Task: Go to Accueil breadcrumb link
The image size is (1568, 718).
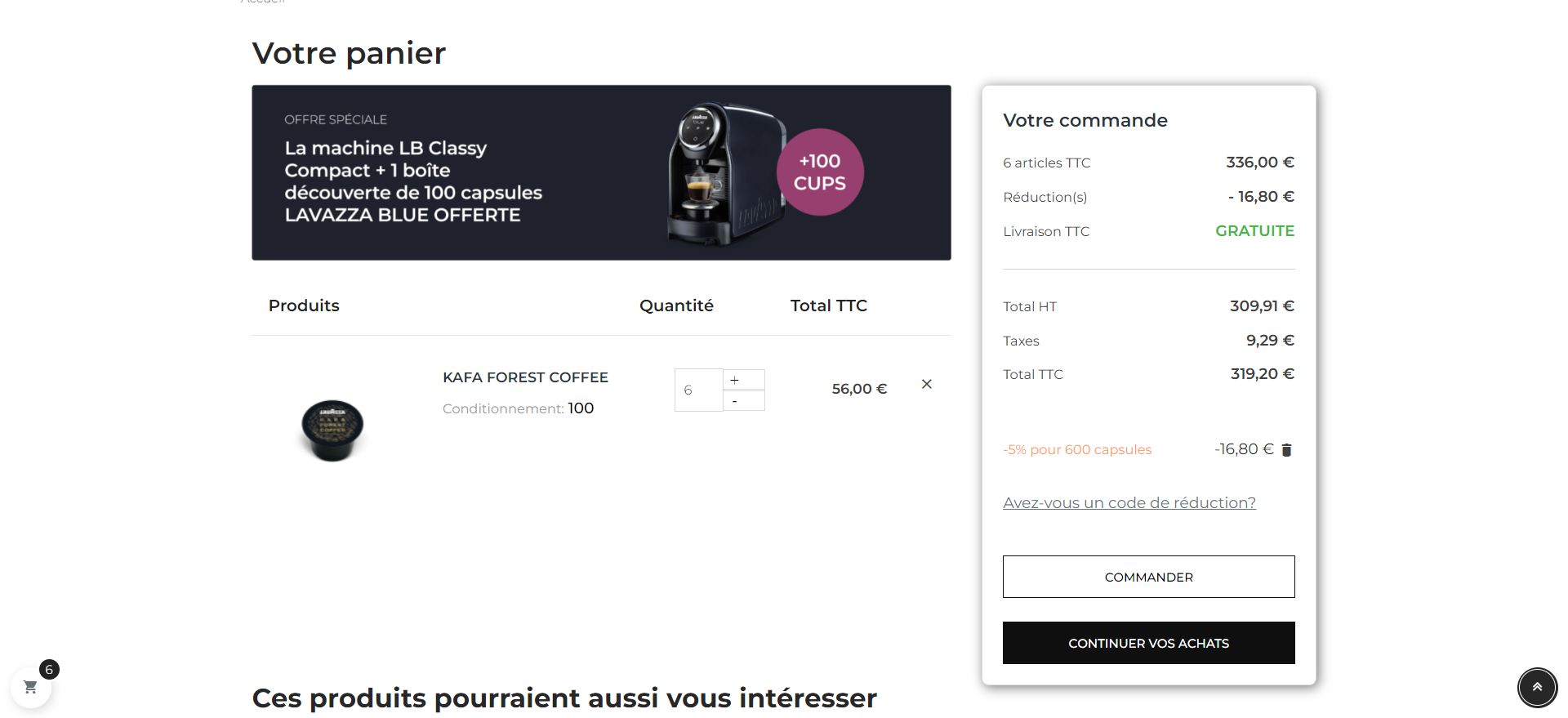Action: (263, 2)
